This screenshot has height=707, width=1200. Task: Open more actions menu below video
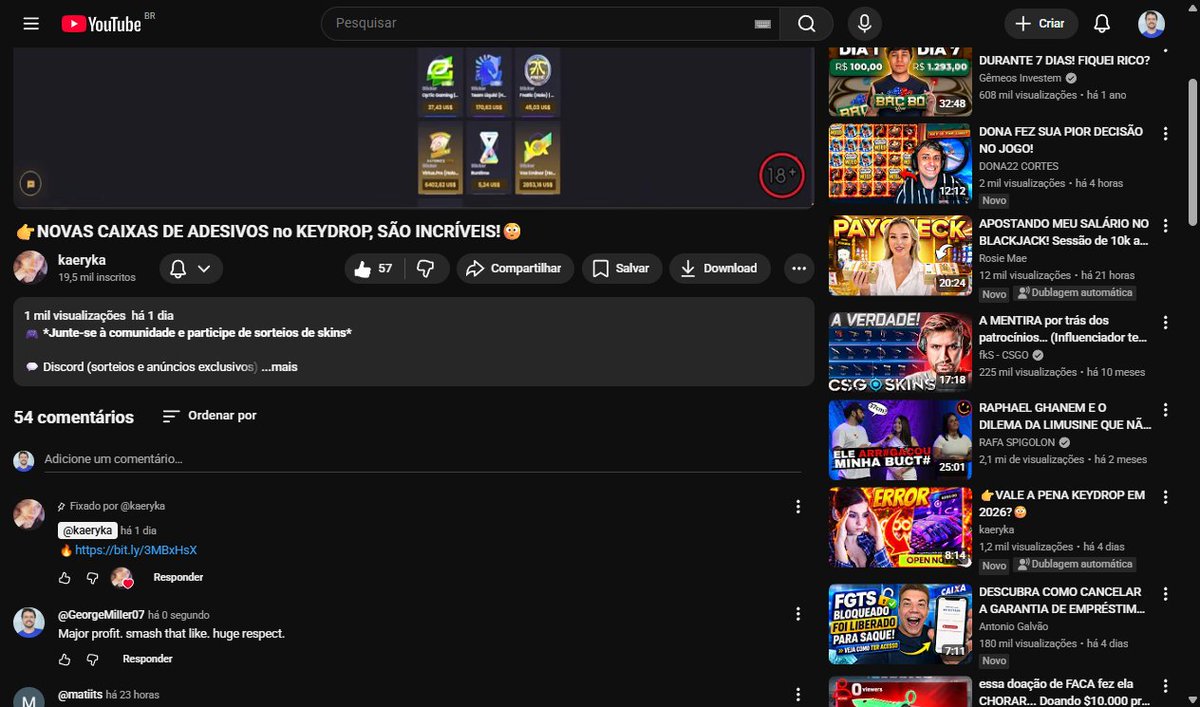click(x=797, y=268)
